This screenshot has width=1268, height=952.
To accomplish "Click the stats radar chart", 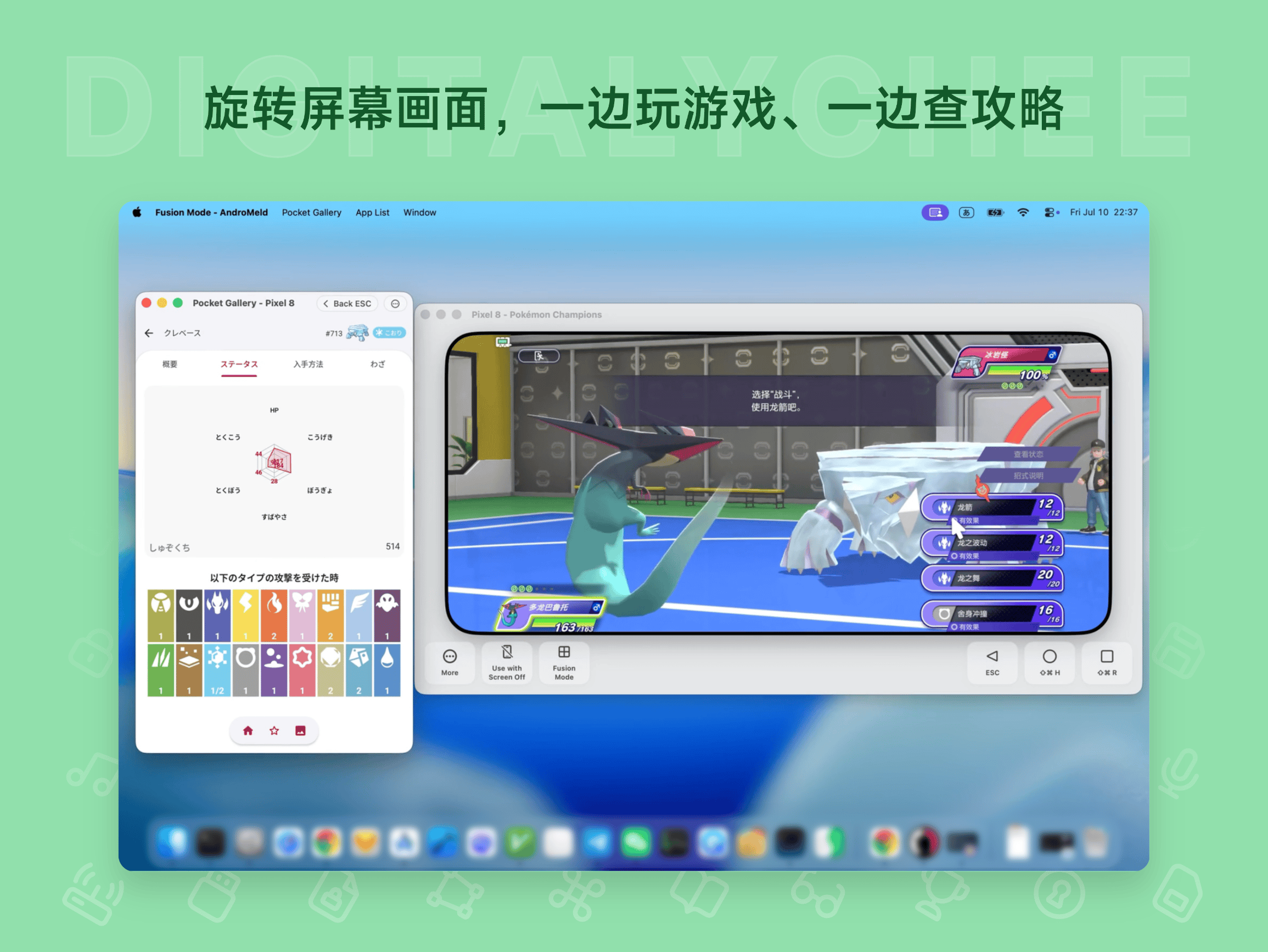I will coord(274,463).
